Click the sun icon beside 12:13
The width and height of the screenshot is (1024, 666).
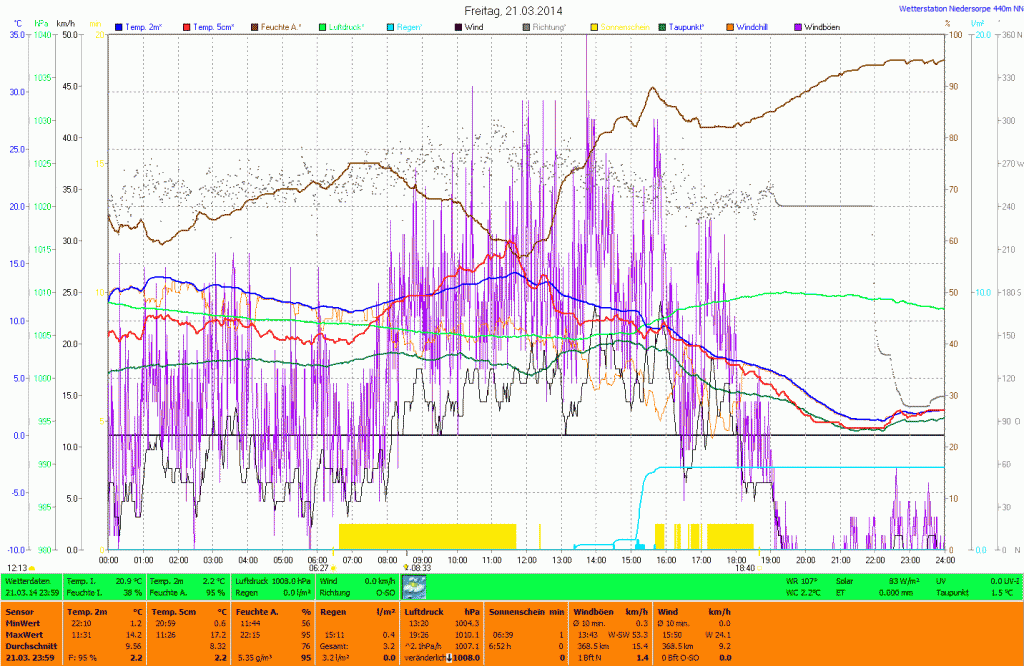[x=32, y=568]
